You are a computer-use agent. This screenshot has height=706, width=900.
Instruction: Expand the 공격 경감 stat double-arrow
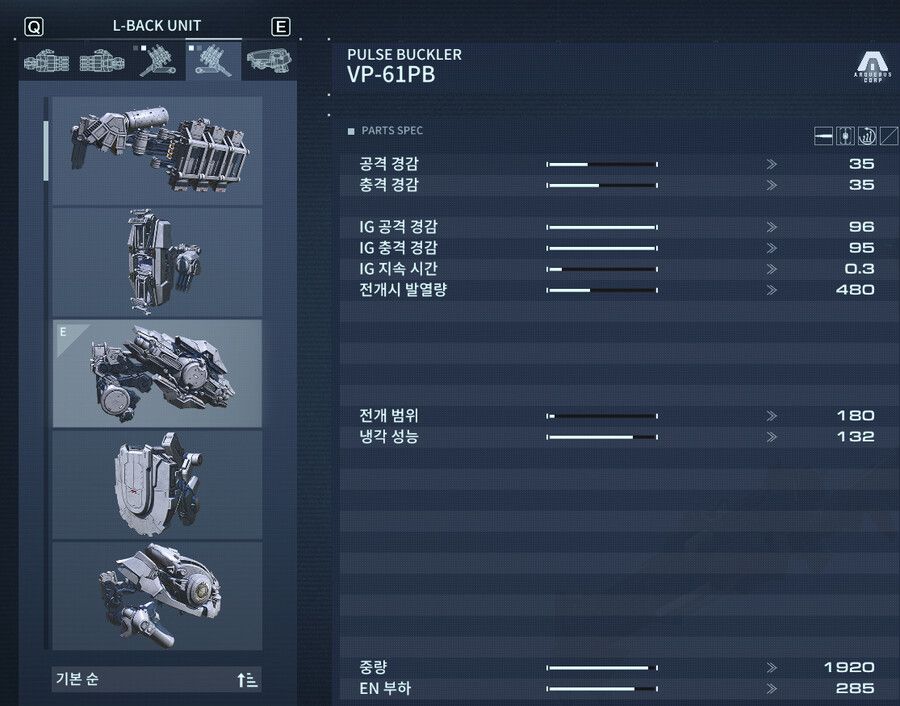point(771,164)
